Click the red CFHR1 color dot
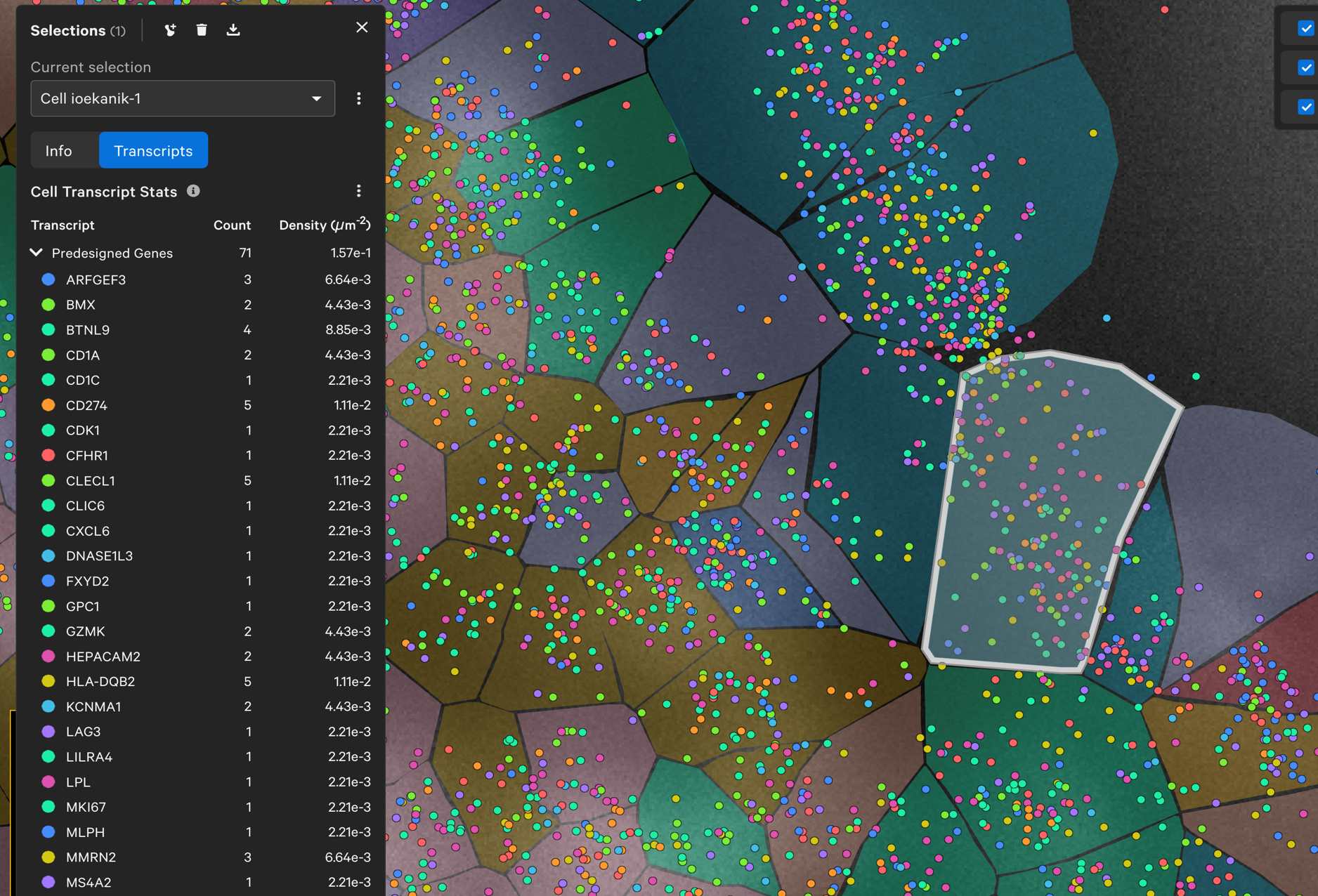Viewport: 1318px width, 896px height. tap(48, 456)
